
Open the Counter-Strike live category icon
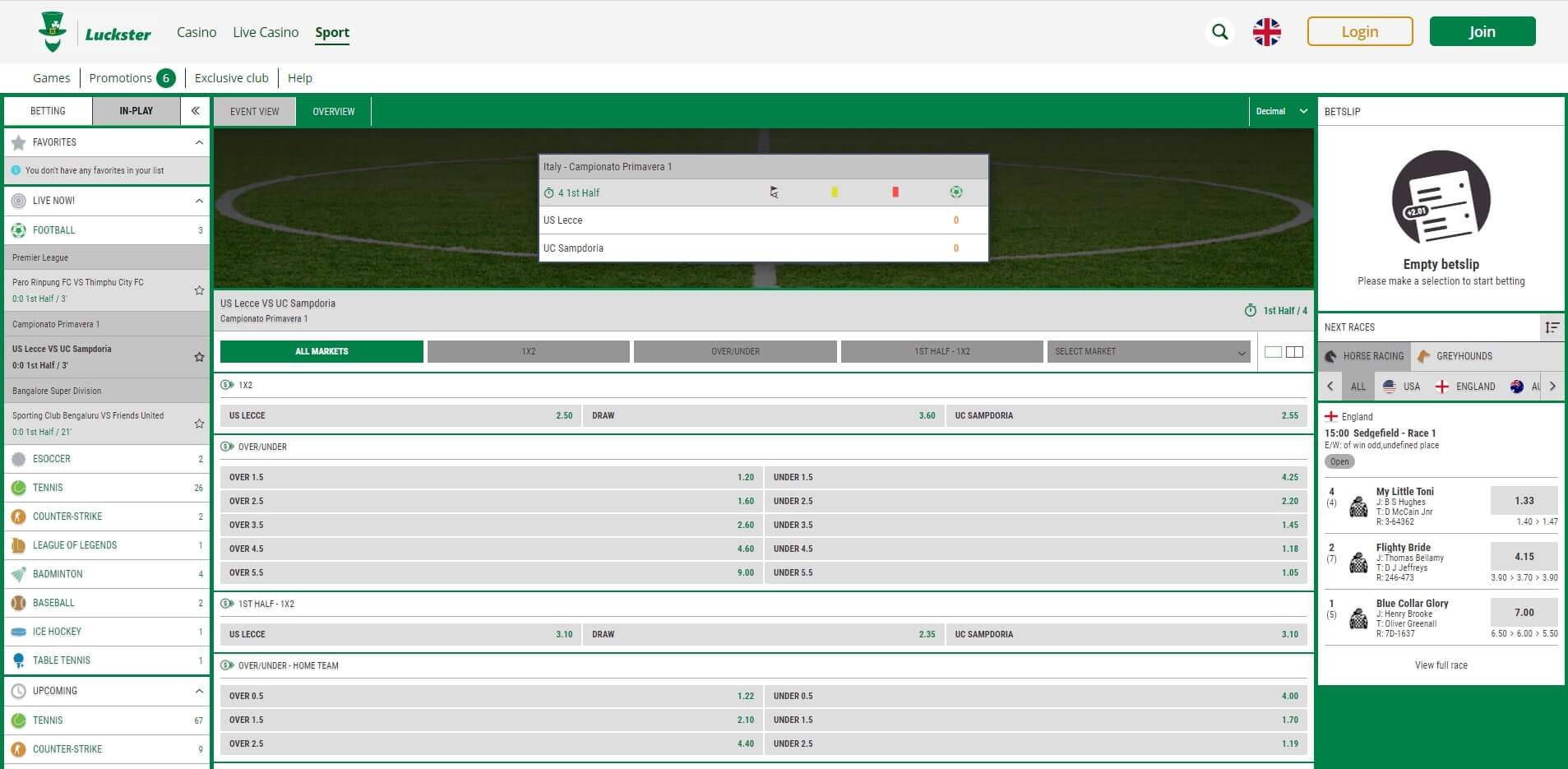point(19,516)
